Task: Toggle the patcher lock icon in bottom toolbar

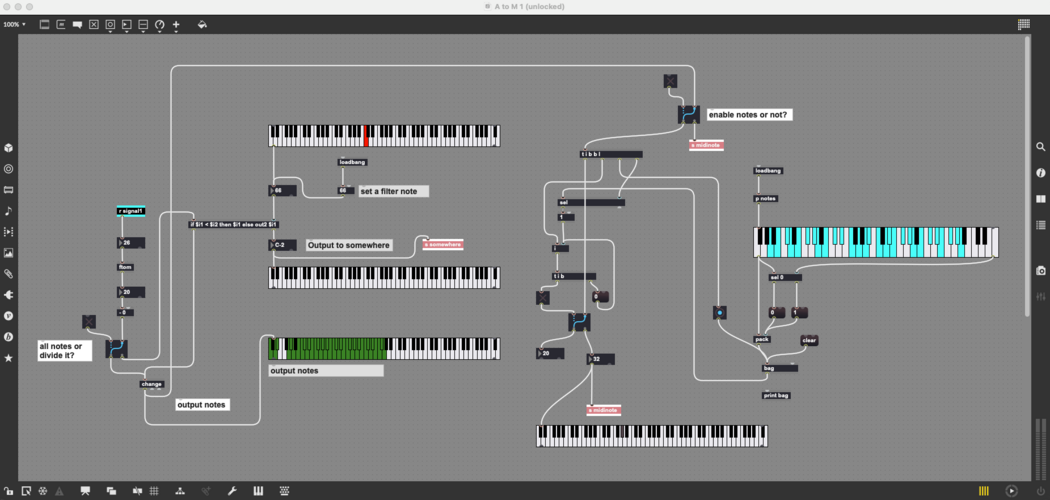Action: (9, 491)
